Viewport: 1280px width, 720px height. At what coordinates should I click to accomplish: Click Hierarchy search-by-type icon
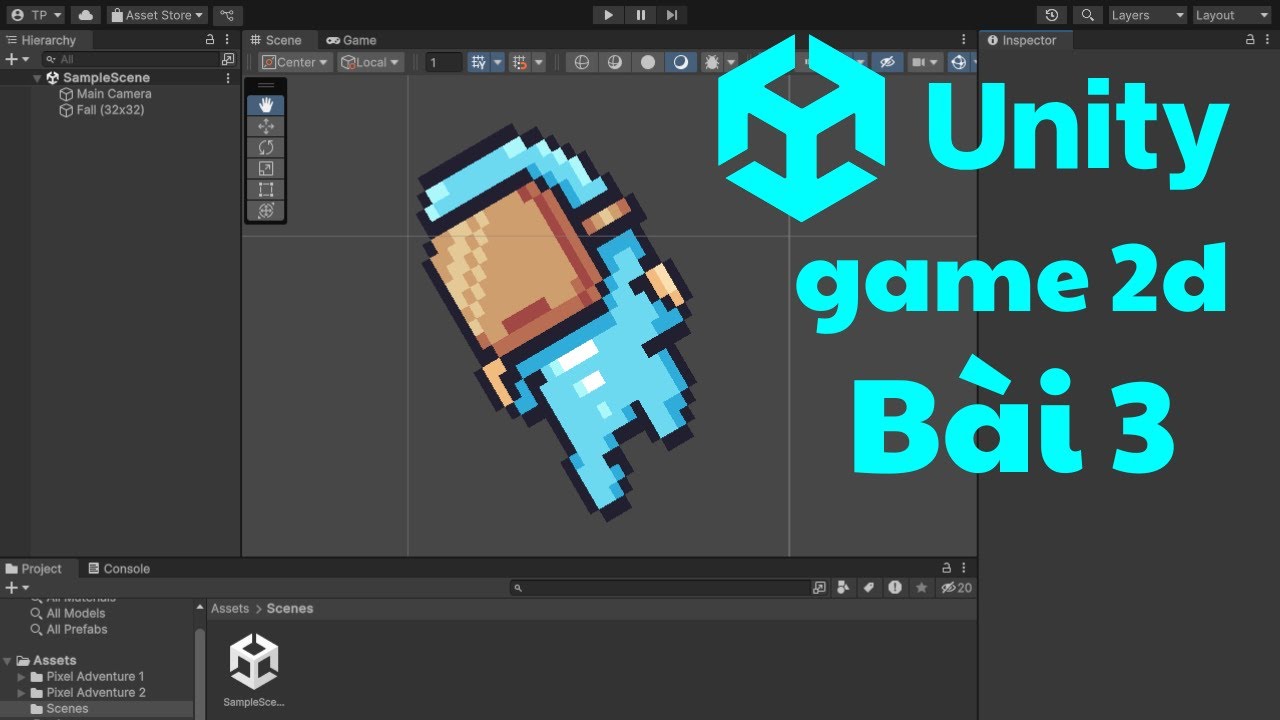[227, 59]
